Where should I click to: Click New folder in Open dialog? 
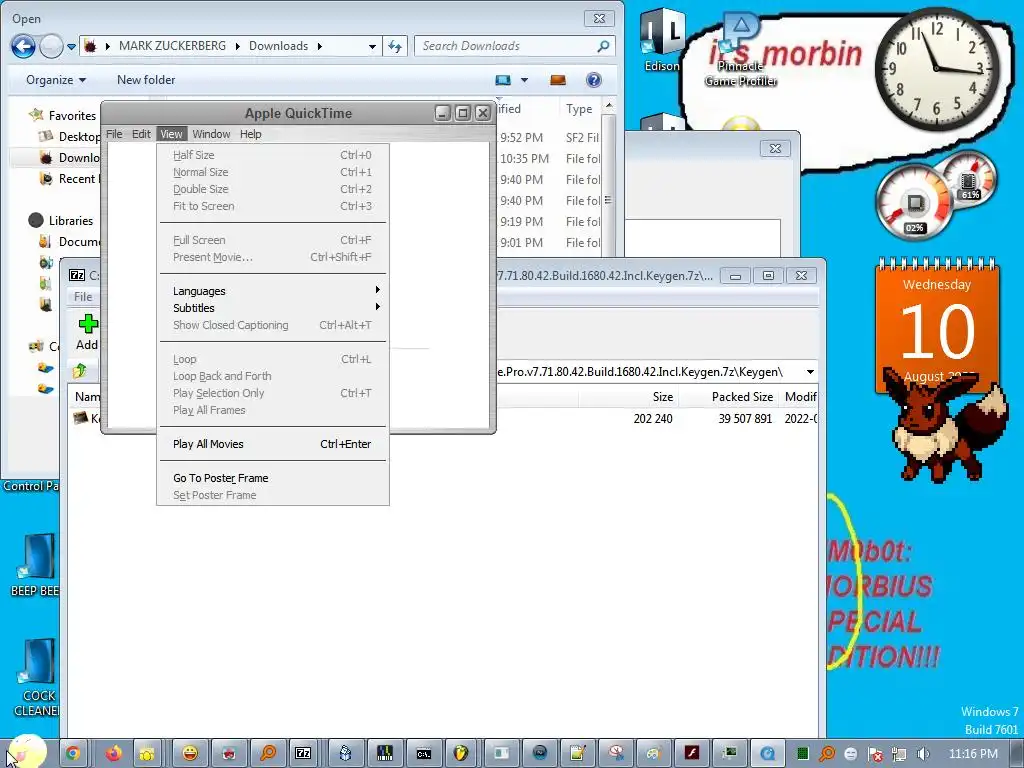(x=146, y=80)
